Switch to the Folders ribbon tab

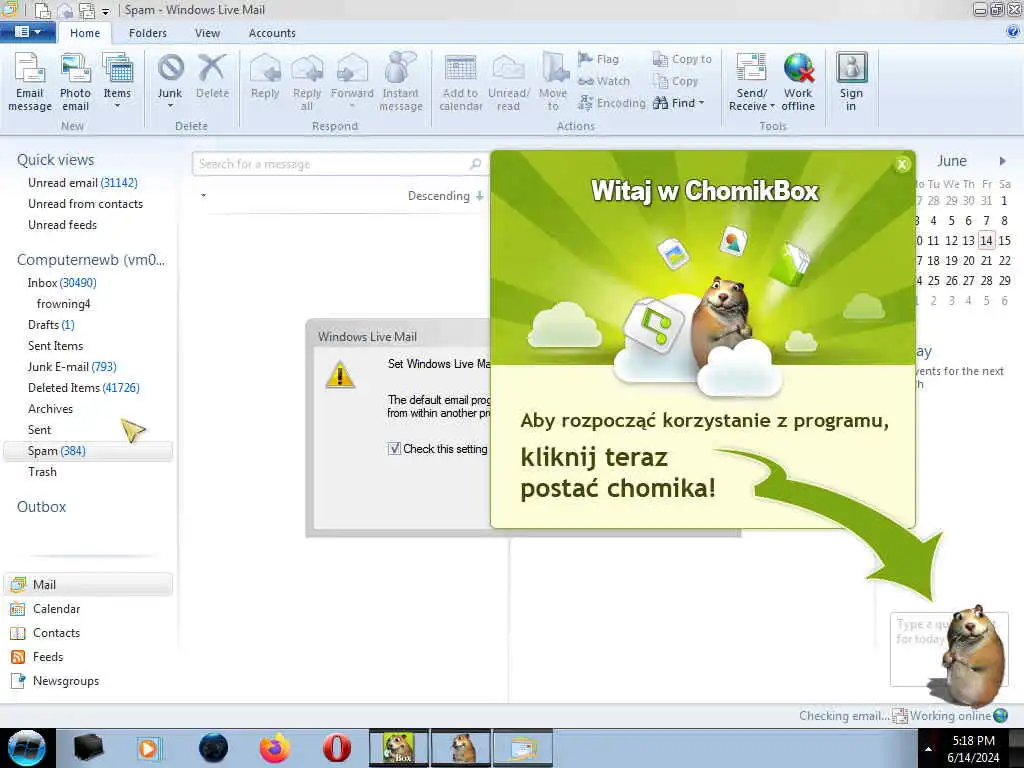pos(148,33)
